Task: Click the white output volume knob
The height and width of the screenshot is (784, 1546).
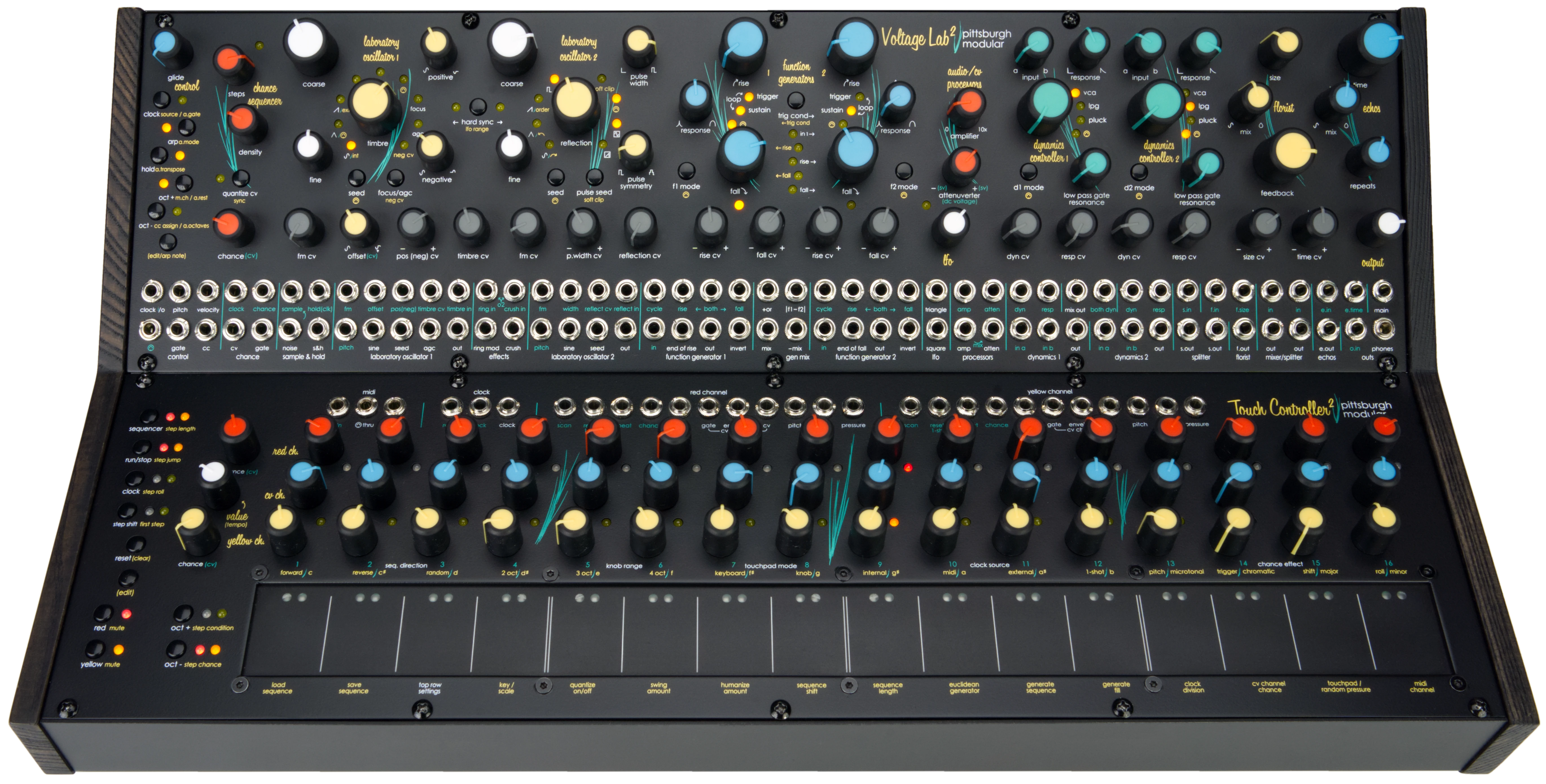Action: (x=1389, y=224)
